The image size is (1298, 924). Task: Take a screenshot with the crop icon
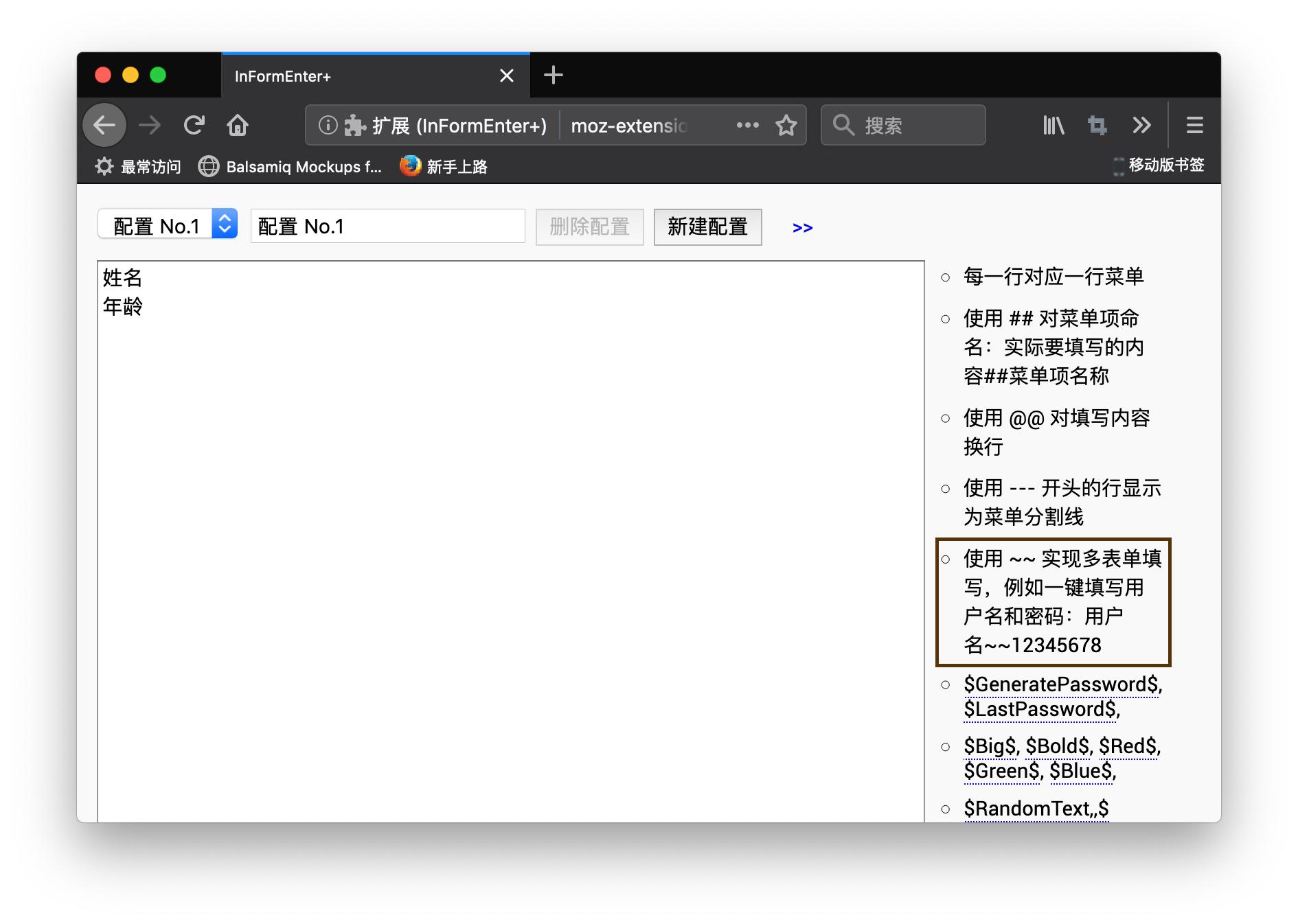point(1097,125)
